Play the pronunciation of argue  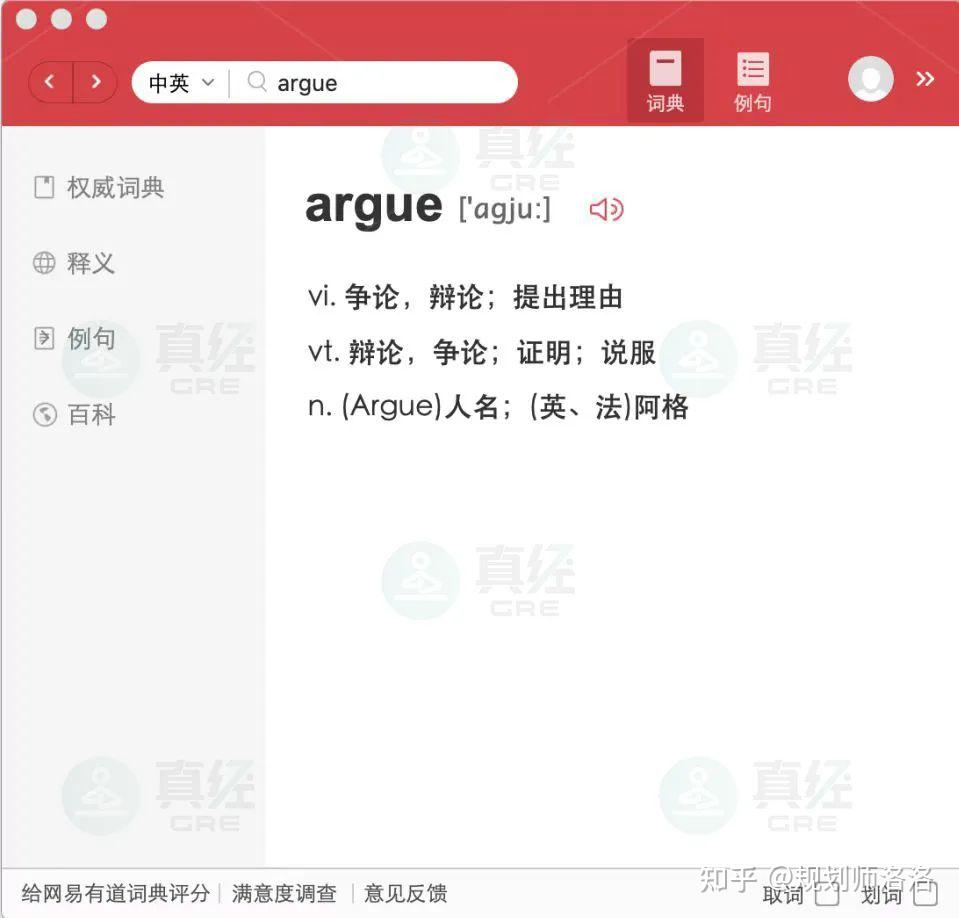click(606, 208)
